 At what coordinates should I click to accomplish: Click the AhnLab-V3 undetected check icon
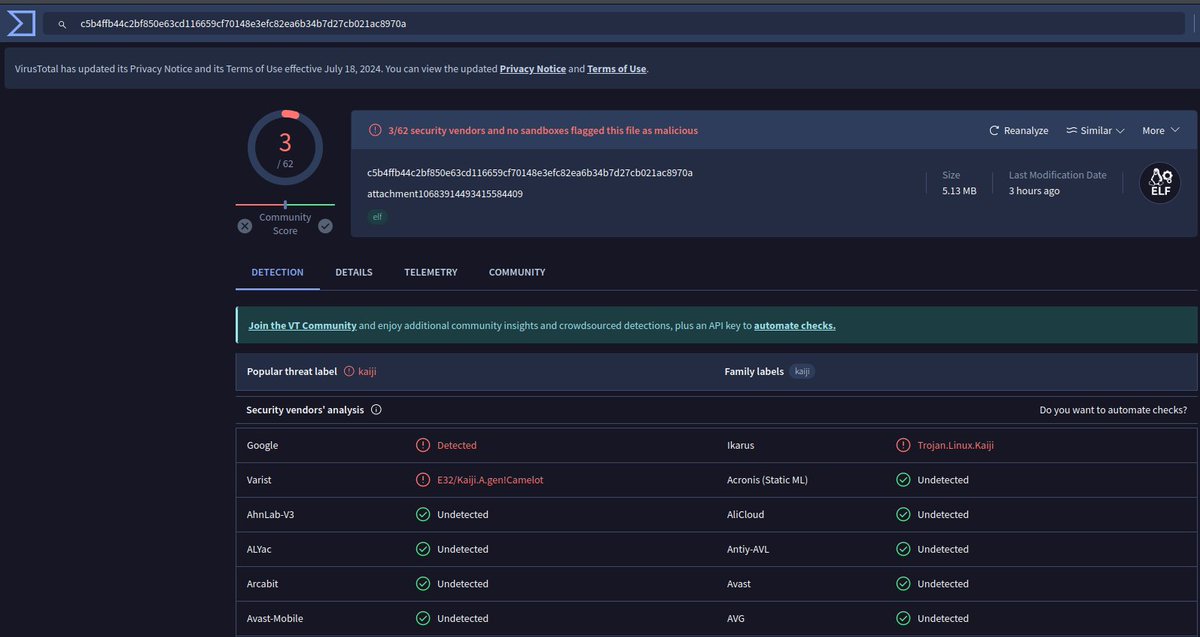(423, 514)
